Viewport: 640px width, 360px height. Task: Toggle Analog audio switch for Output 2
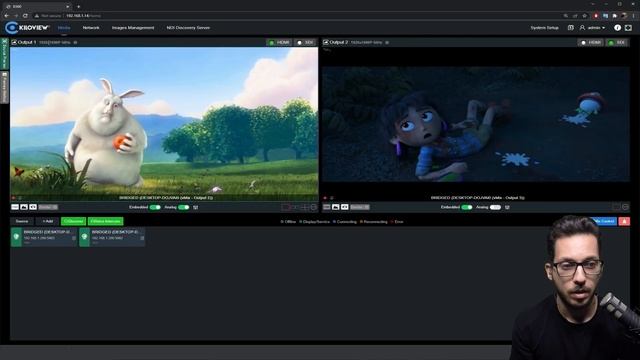point(495,207)
